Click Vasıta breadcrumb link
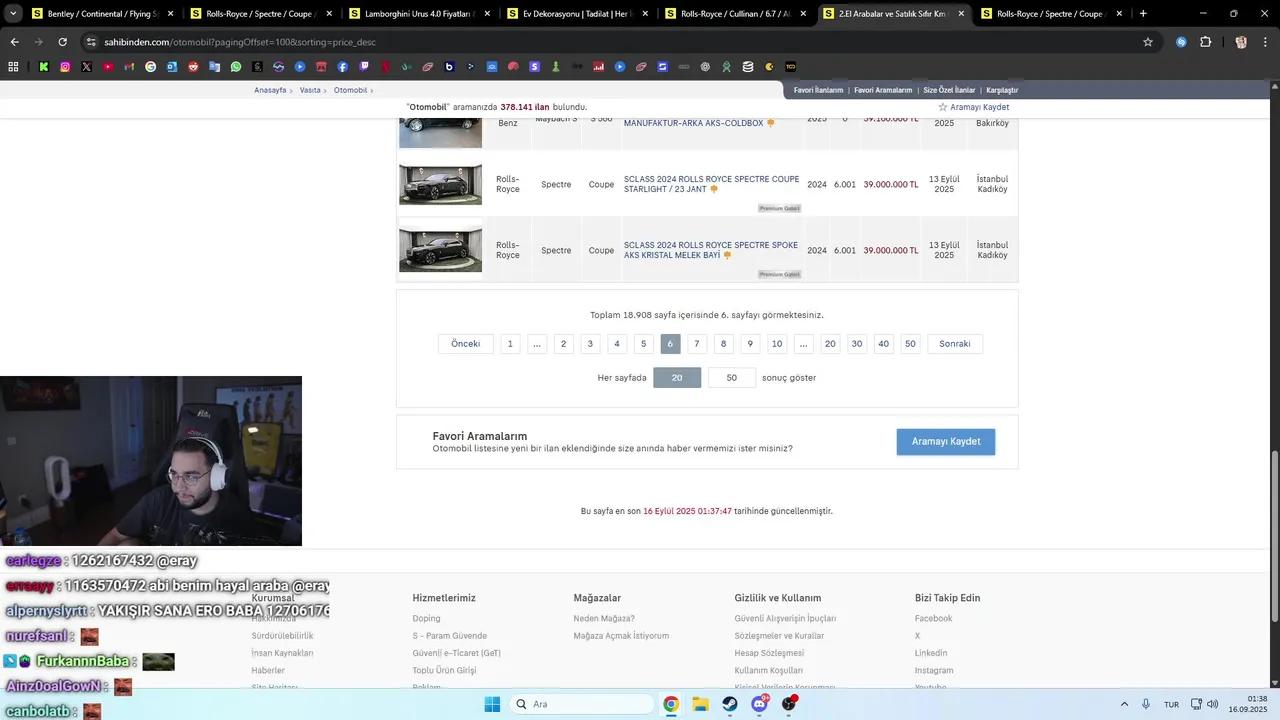 click(x=310, y=90)
